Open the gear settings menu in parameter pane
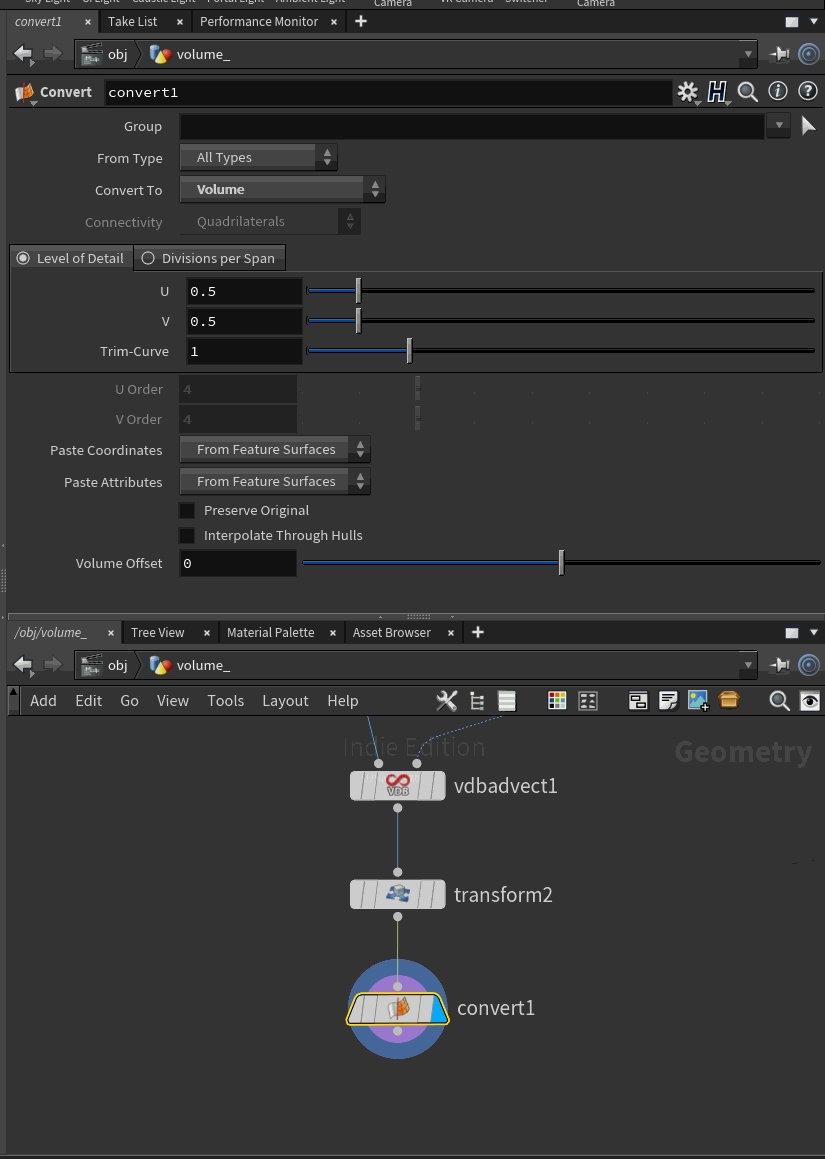Image resolution: width=825 pixels, height=1159 pixels. (x=688, y=92)
